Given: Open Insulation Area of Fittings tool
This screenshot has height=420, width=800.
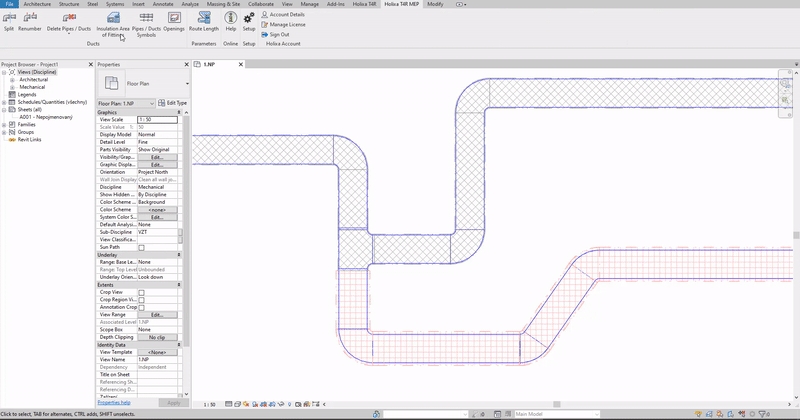Looking at the screenshot, I should click(x=112, y=18).
